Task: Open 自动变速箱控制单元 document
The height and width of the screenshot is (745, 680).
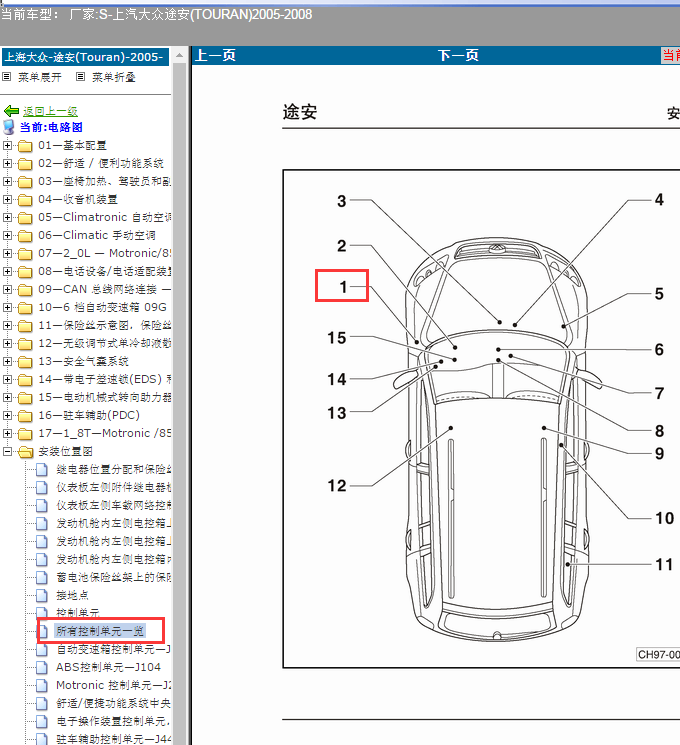Action: (x=114, y=649)
